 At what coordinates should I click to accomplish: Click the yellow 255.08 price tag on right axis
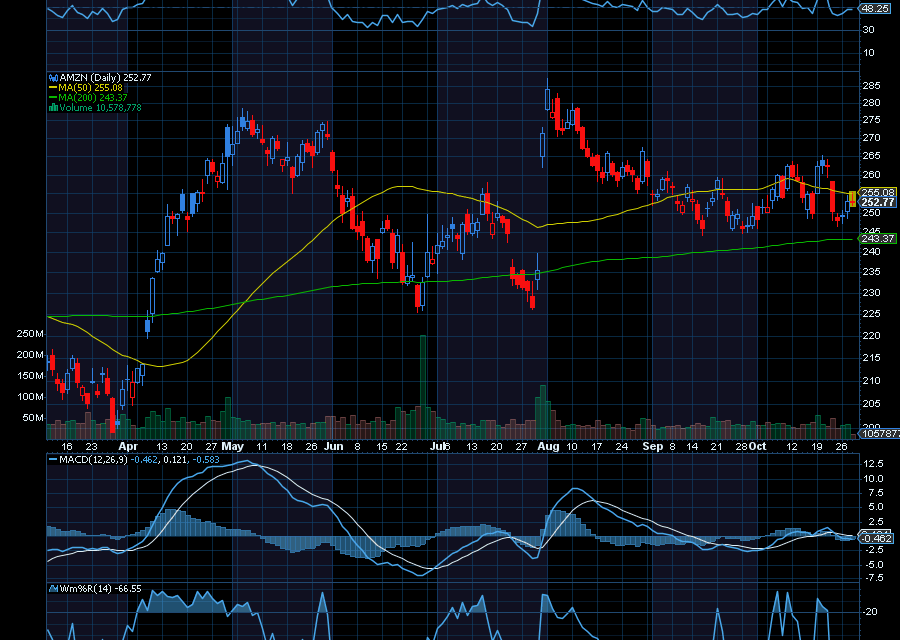click(x=878, y=192)
